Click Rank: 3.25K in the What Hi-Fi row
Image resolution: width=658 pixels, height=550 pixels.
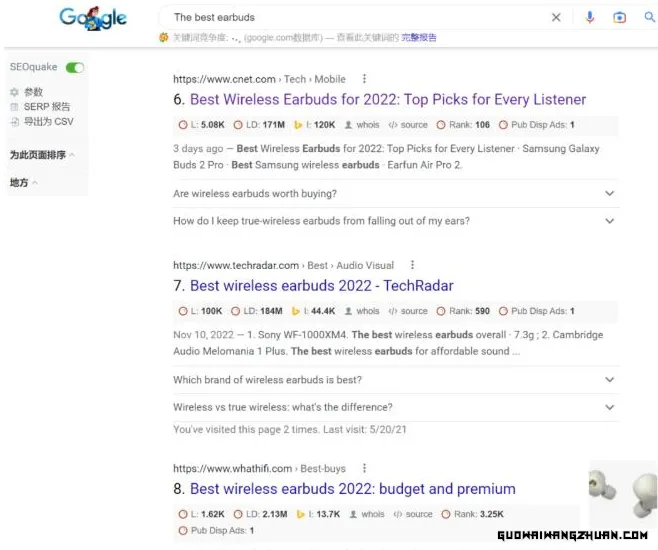473,514
